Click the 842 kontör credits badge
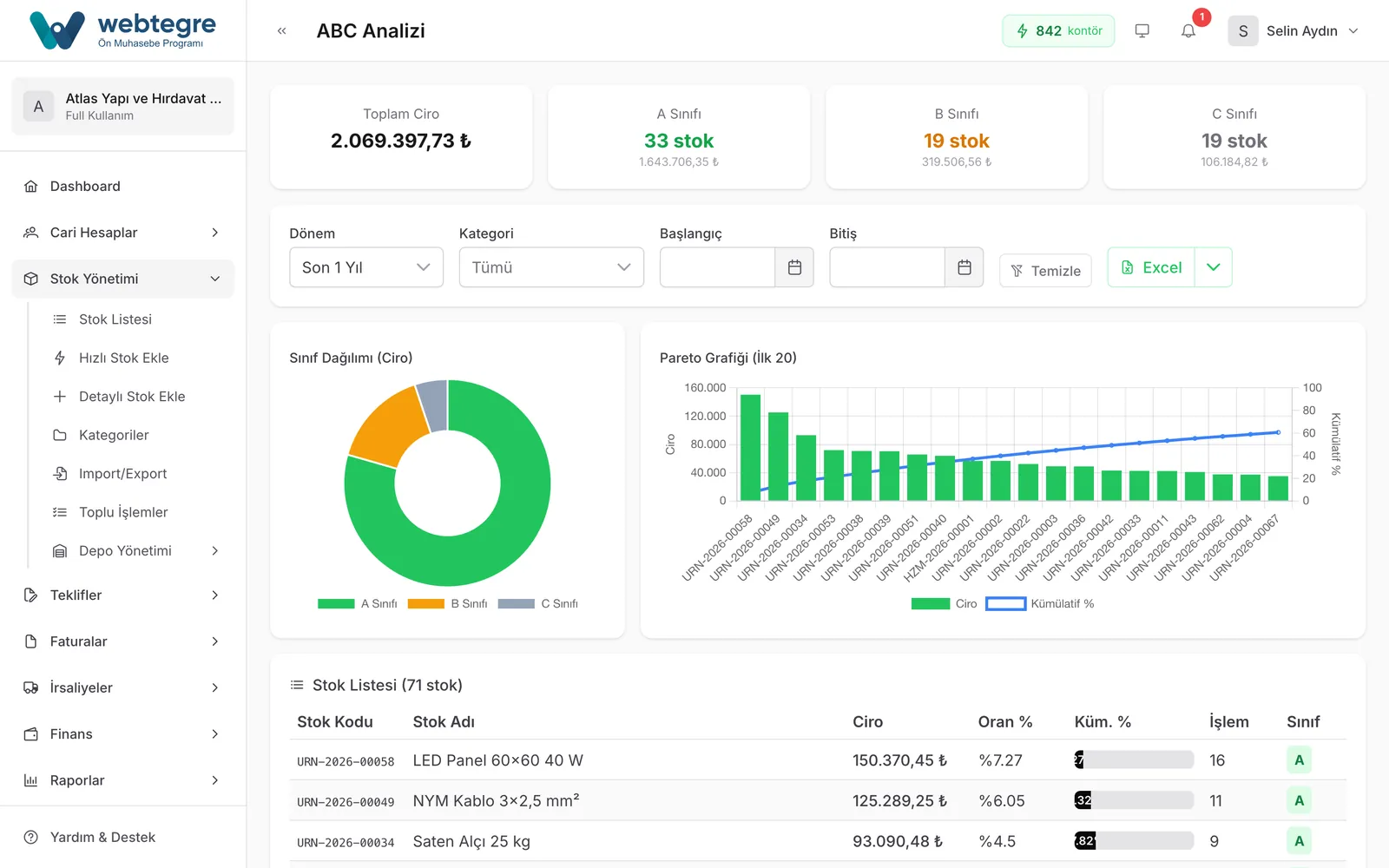 pos(1058,31)
